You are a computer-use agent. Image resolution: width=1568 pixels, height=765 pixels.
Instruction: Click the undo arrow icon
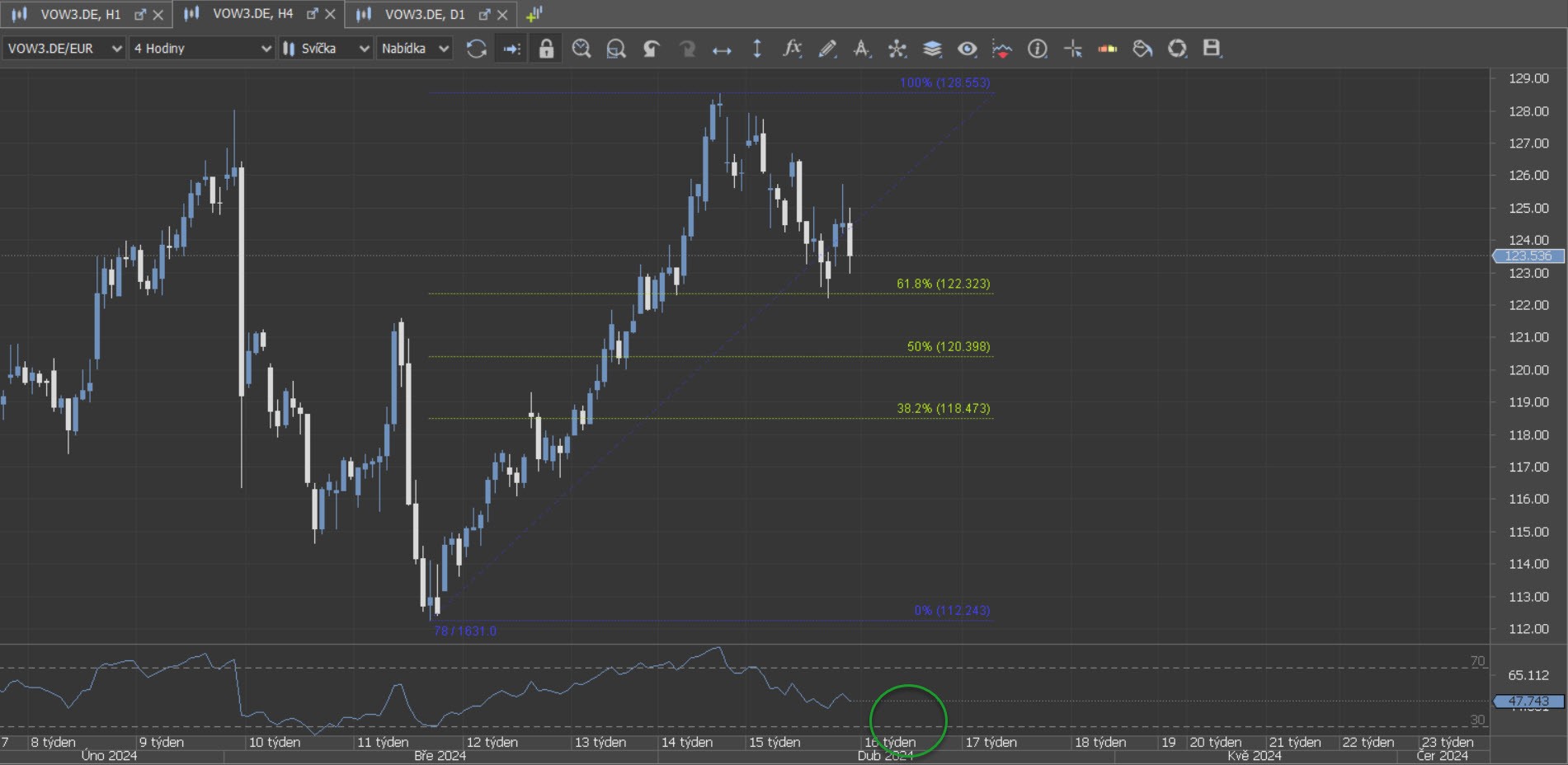[x=652, y=49]
